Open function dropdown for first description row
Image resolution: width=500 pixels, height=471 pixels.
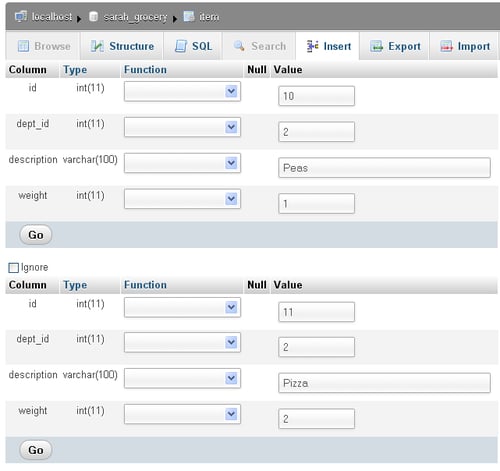[182, 163]
